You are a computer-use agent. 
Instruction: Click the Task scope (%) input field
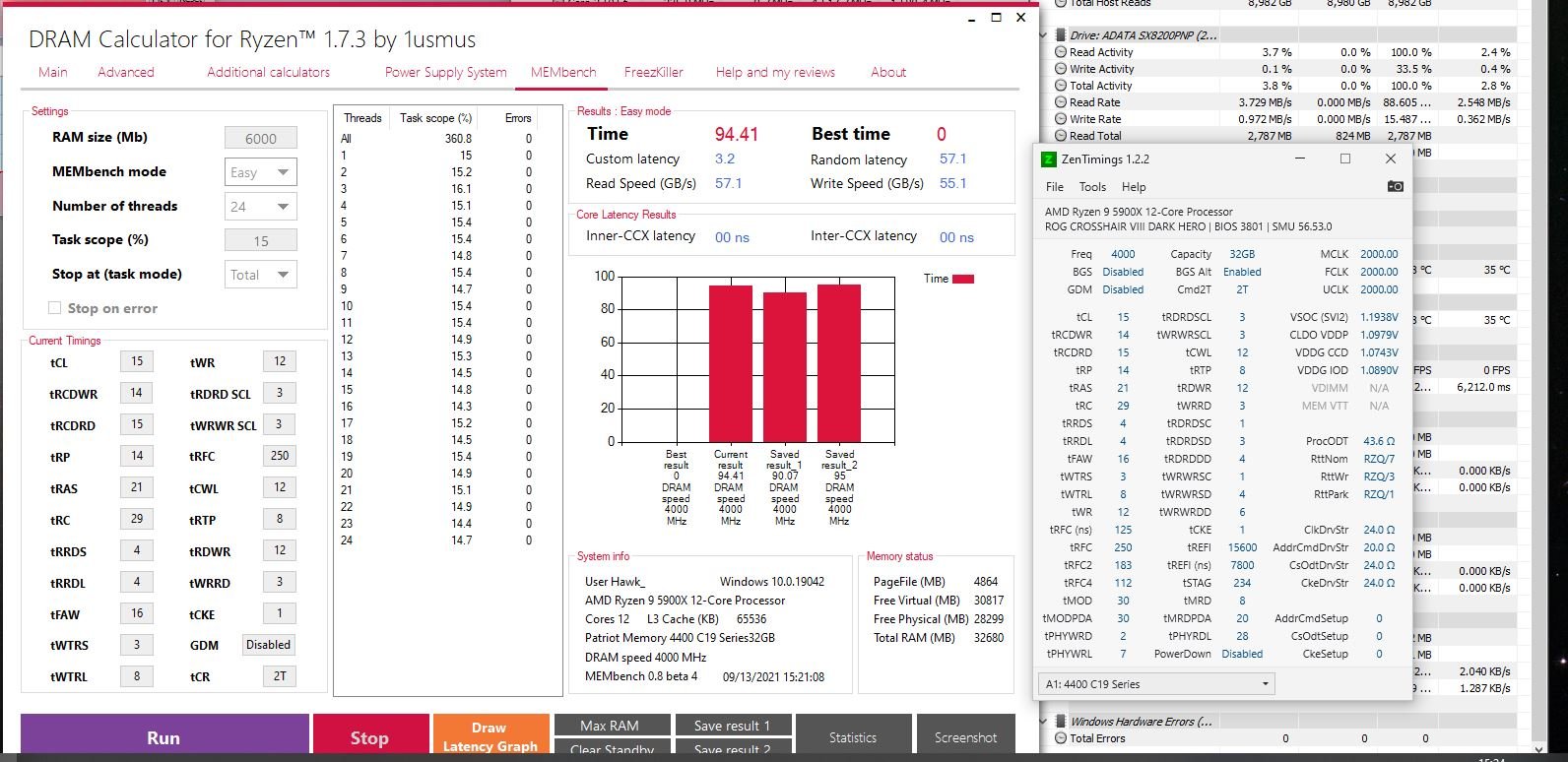click(261, 241)
